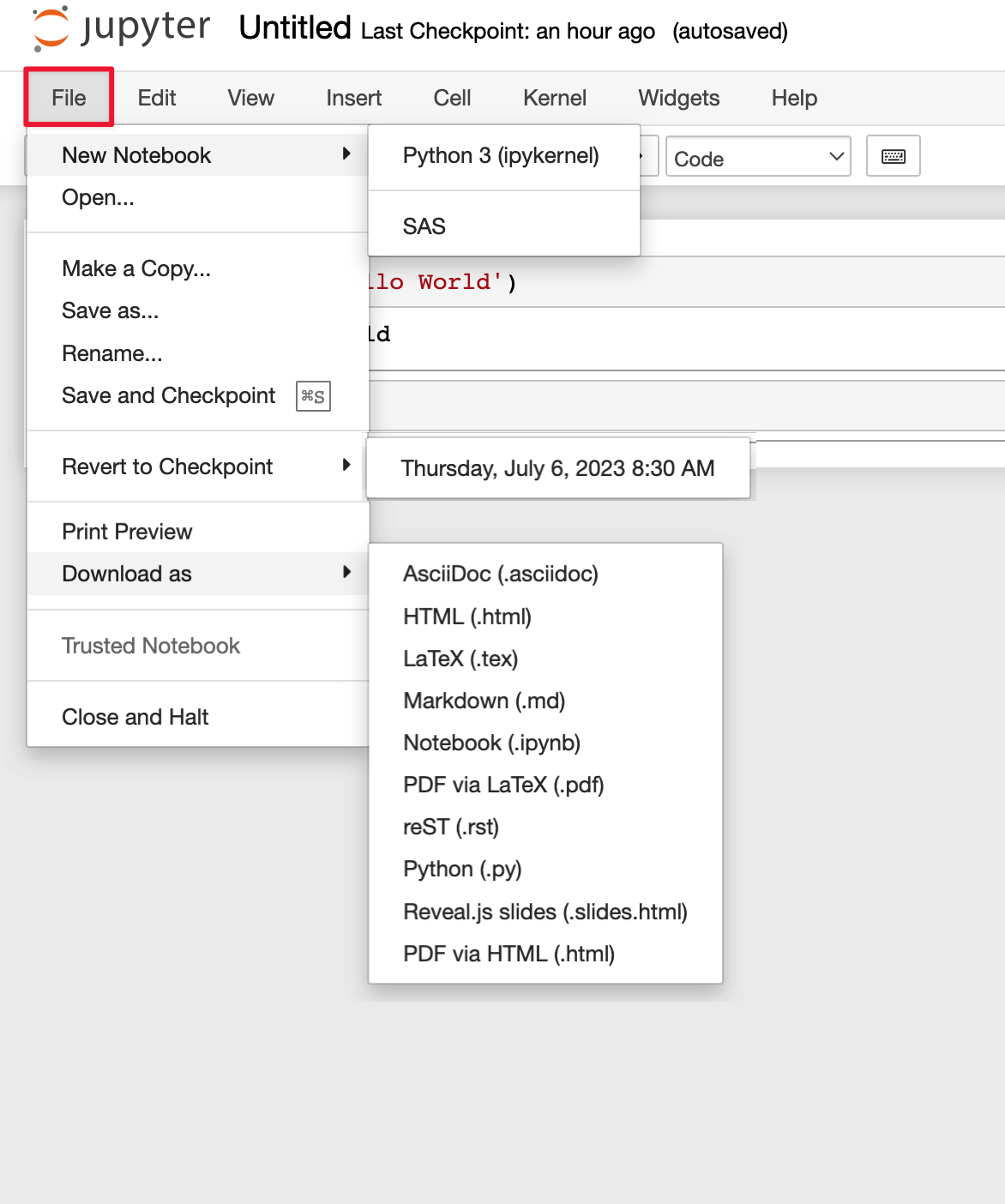1005x1204 pixels.
Task: Click into the code cell with 'World'
Action: point(686,282)
